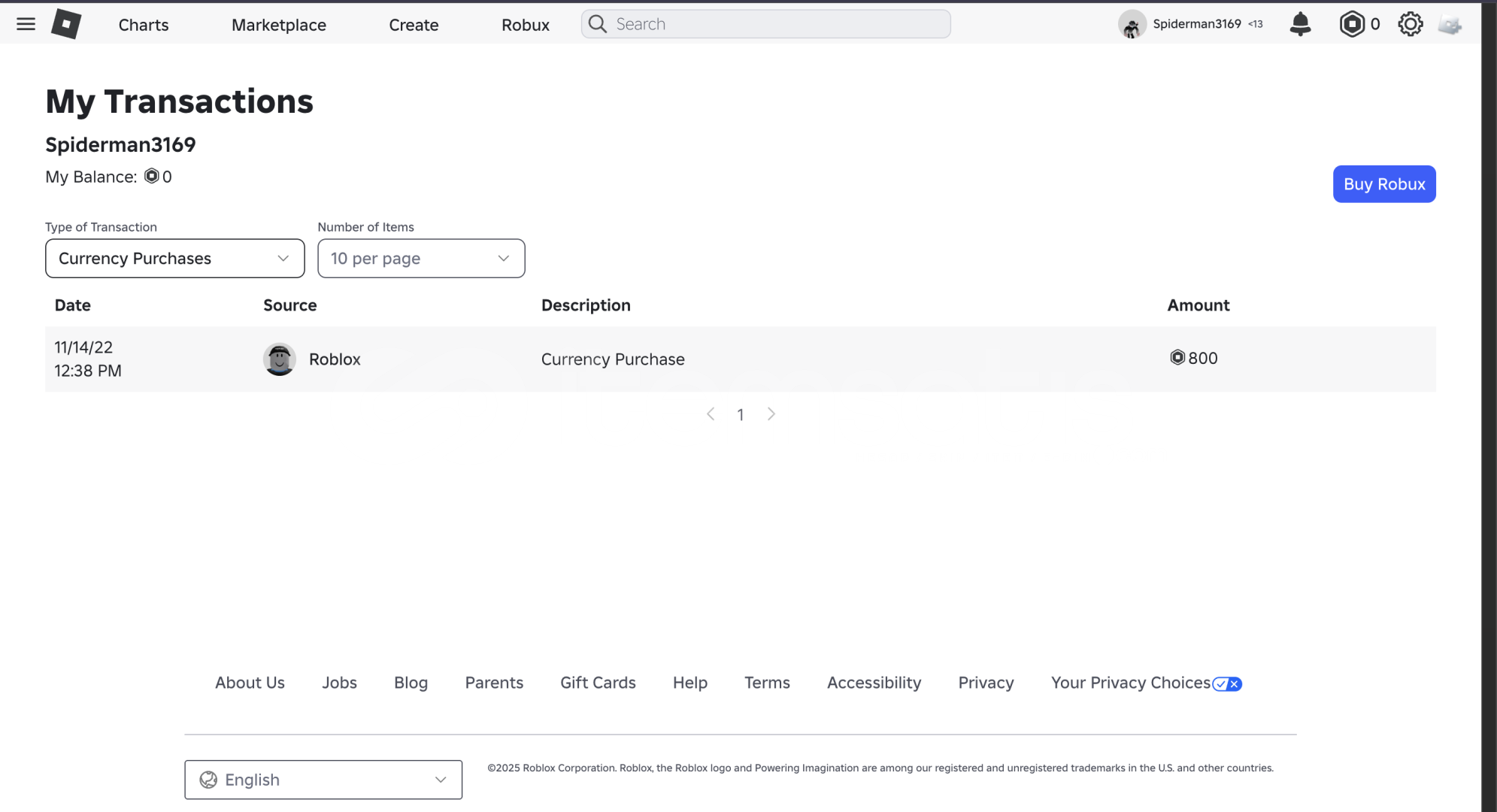Click the Robux icon beside 800 amount
Viewport: 1497px width, 812px height.
tap(1177, 358)
